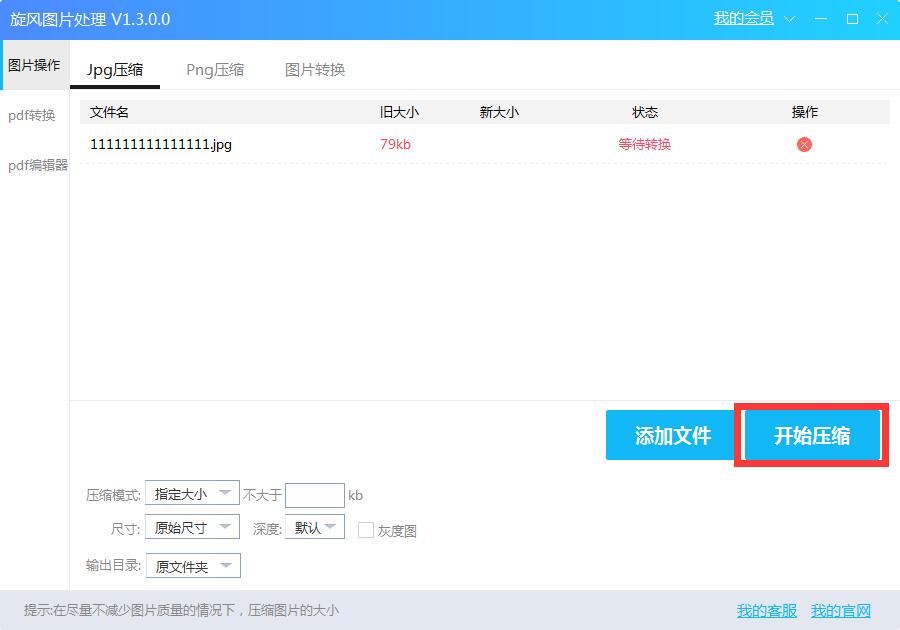This screenshot has height=630, width=900.
Task: Expand the 深度 depth dropdown set to 默认
Action: (x=314, y=527)
